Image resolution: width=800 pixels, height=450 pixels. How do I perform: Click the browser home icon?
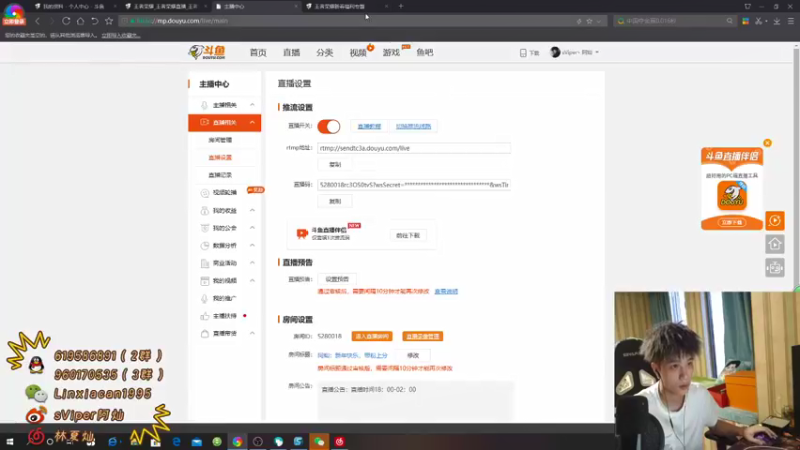point(80,21)
